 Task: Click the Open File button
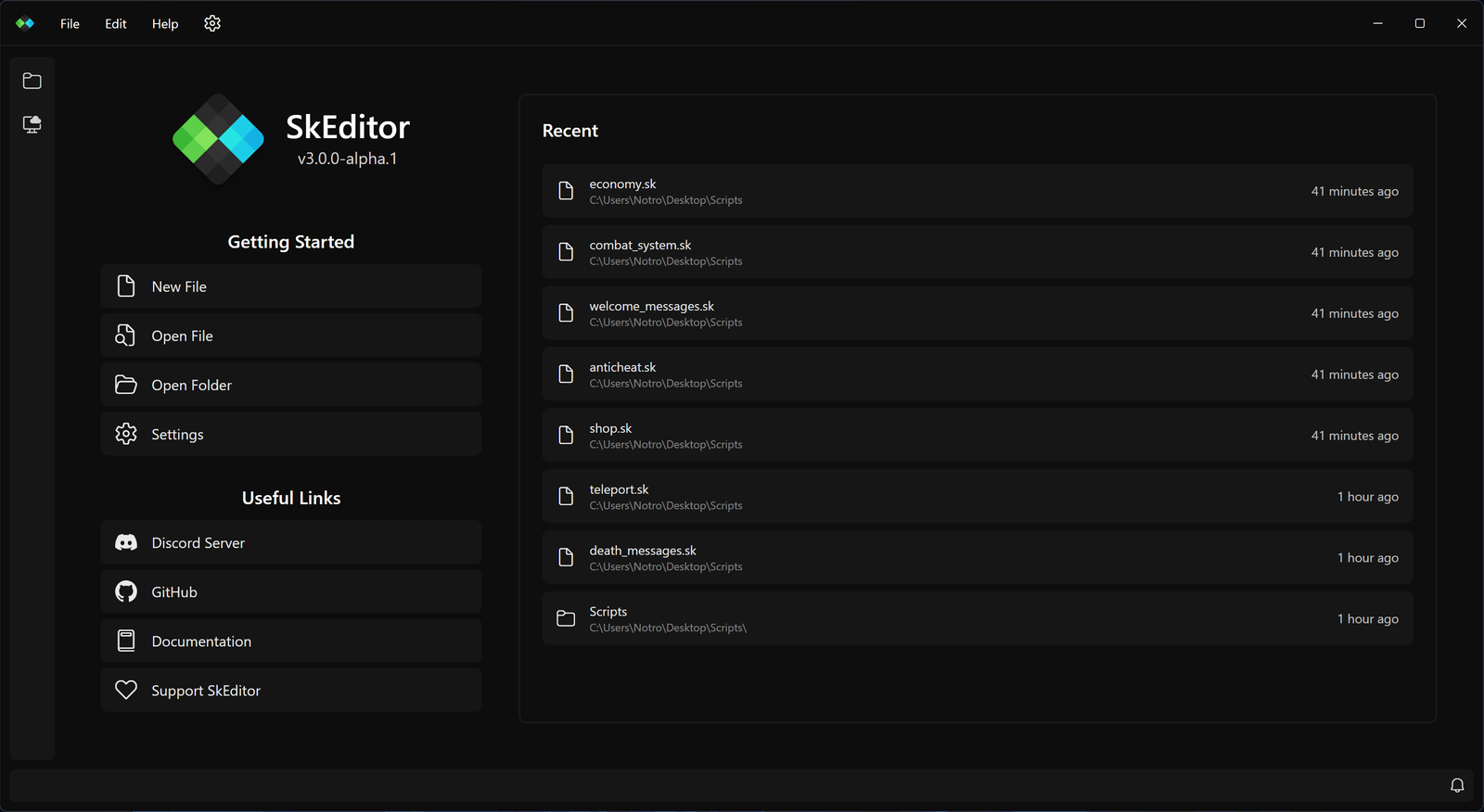[x=291, y=336]
